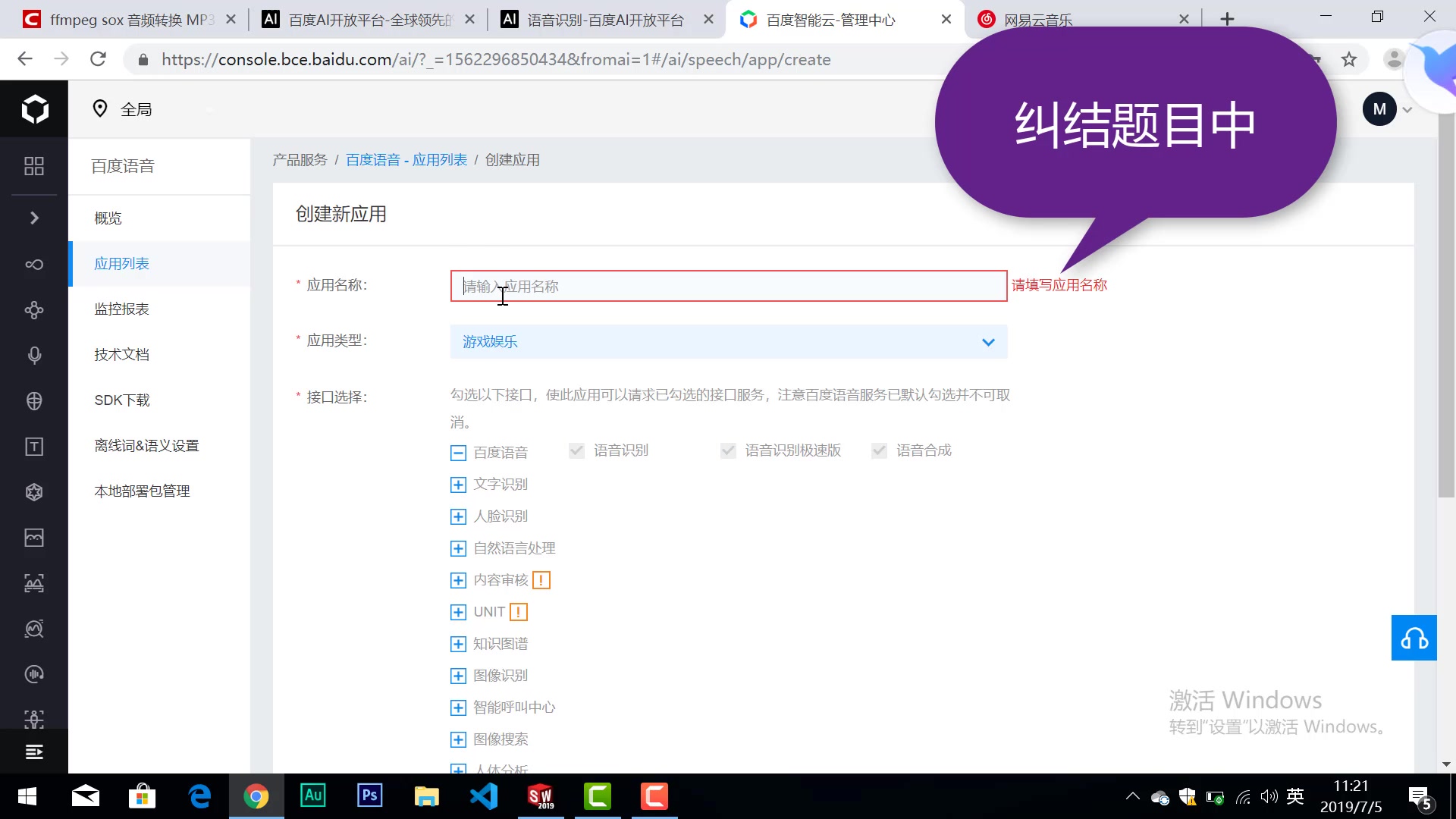This screenshot has height=819, width=1456.
Task: Open 技术文档 in the sidebar
Action: tap(159, 355)
